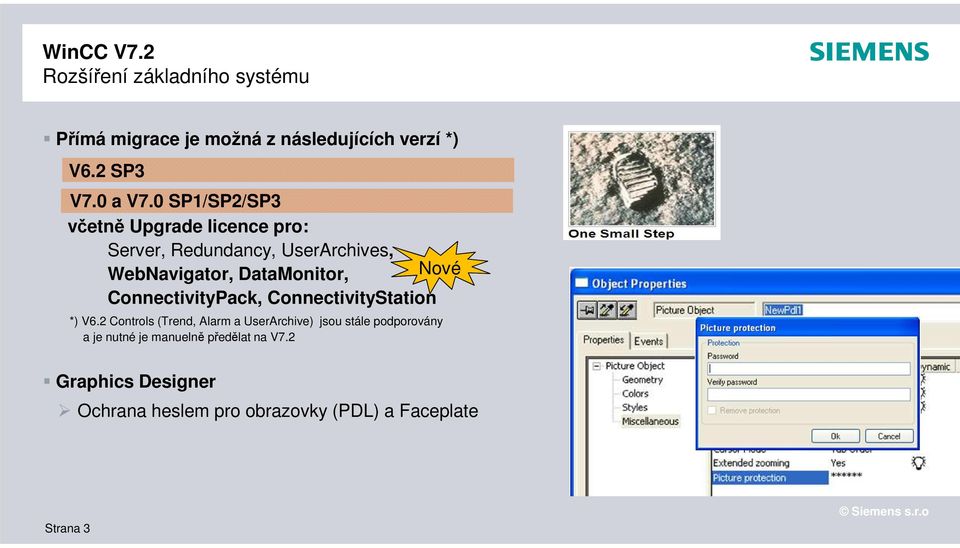Click the Picture Object type field
This screenshot has width=960, height=548.
pos(703,310)
